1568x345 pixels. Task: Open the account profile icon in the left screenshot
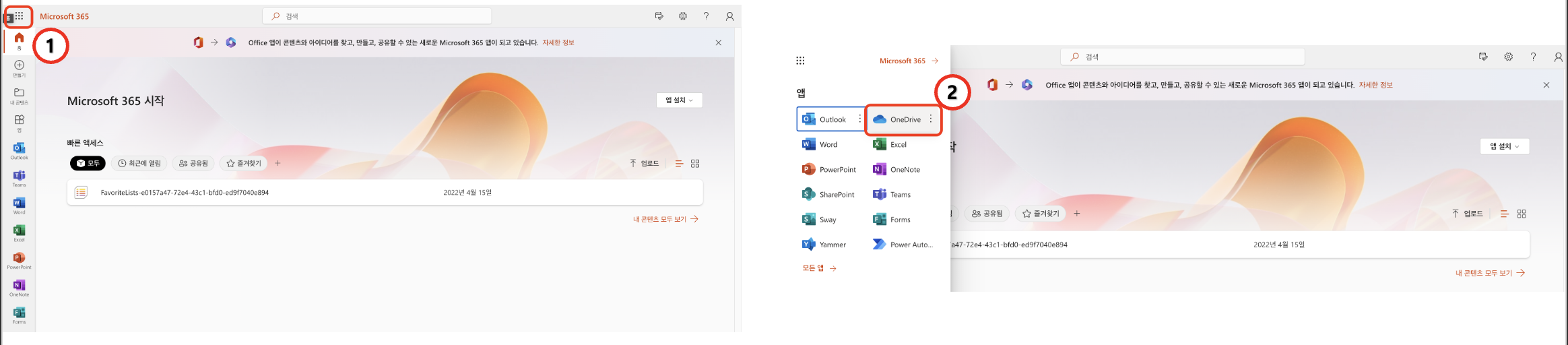729,16
